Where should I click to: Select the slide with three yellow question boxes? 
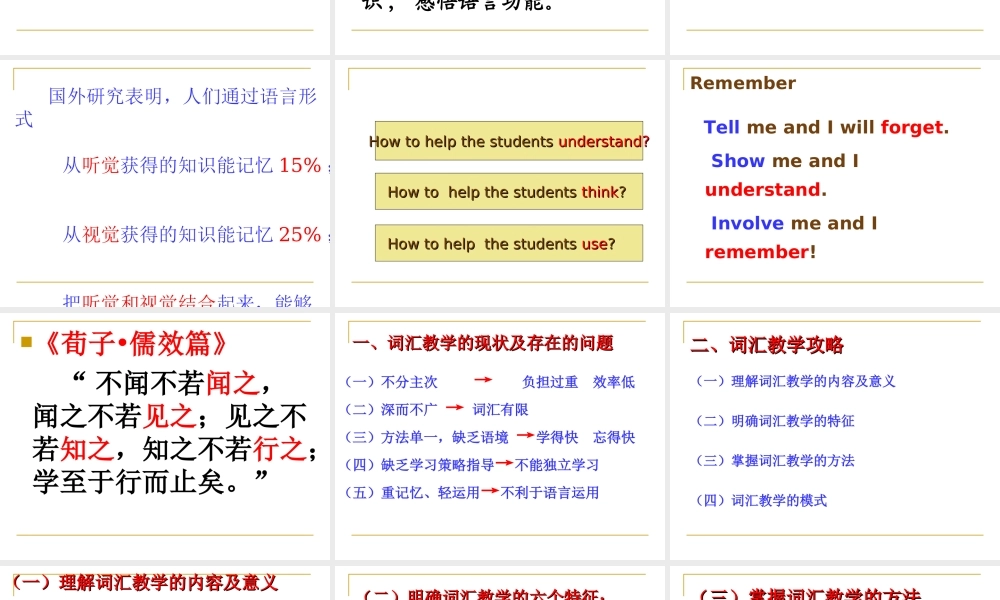499,183
